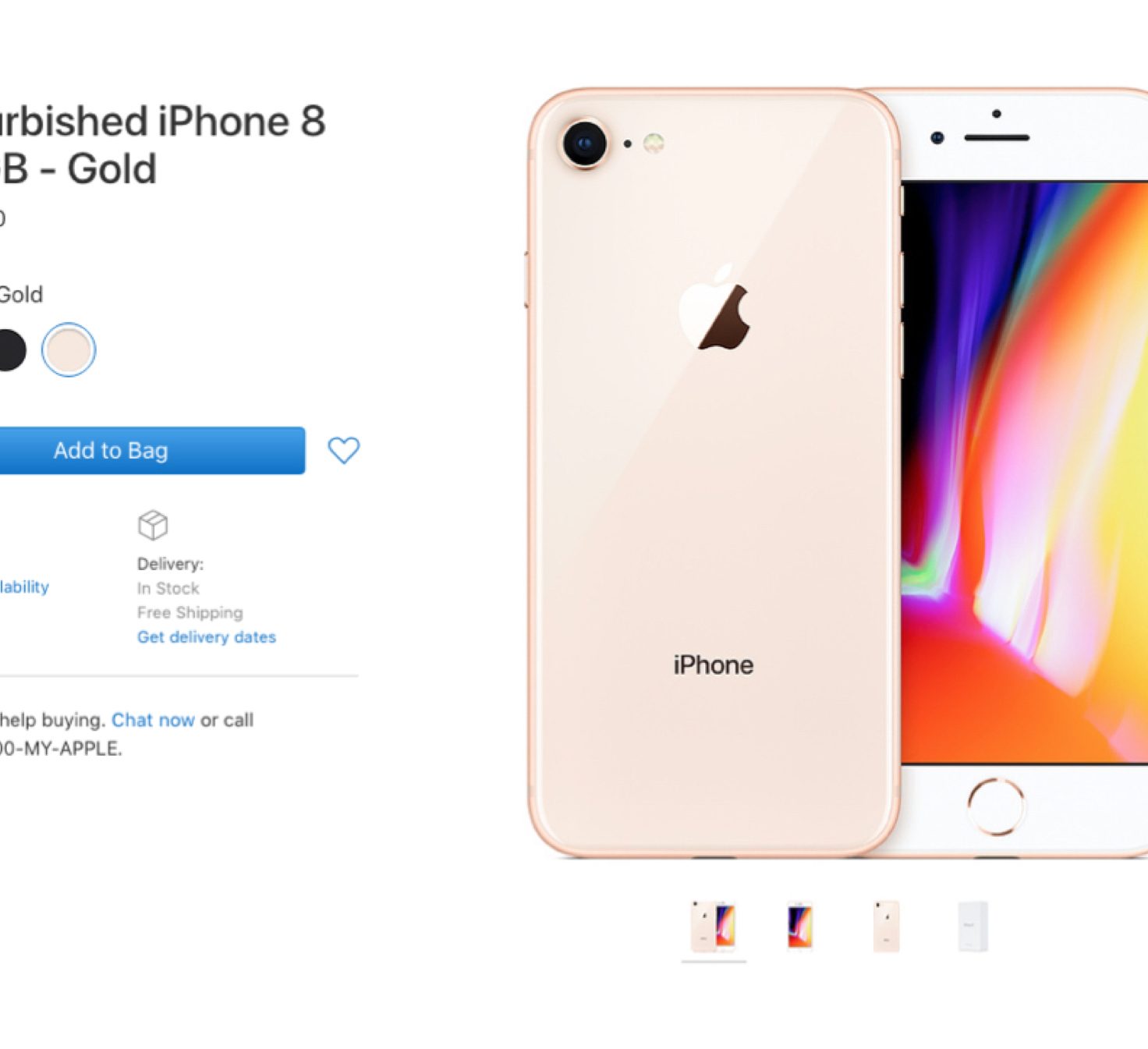Click the iPhone wordmark on the phone back

coord(714,665)
